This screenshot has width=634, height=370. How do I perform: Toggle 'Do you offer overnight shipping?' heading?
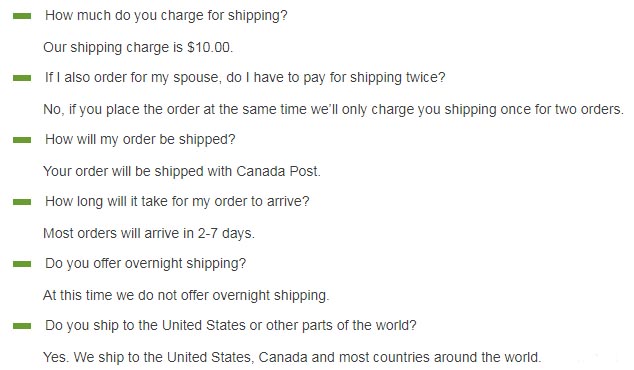tap(145, 264)
